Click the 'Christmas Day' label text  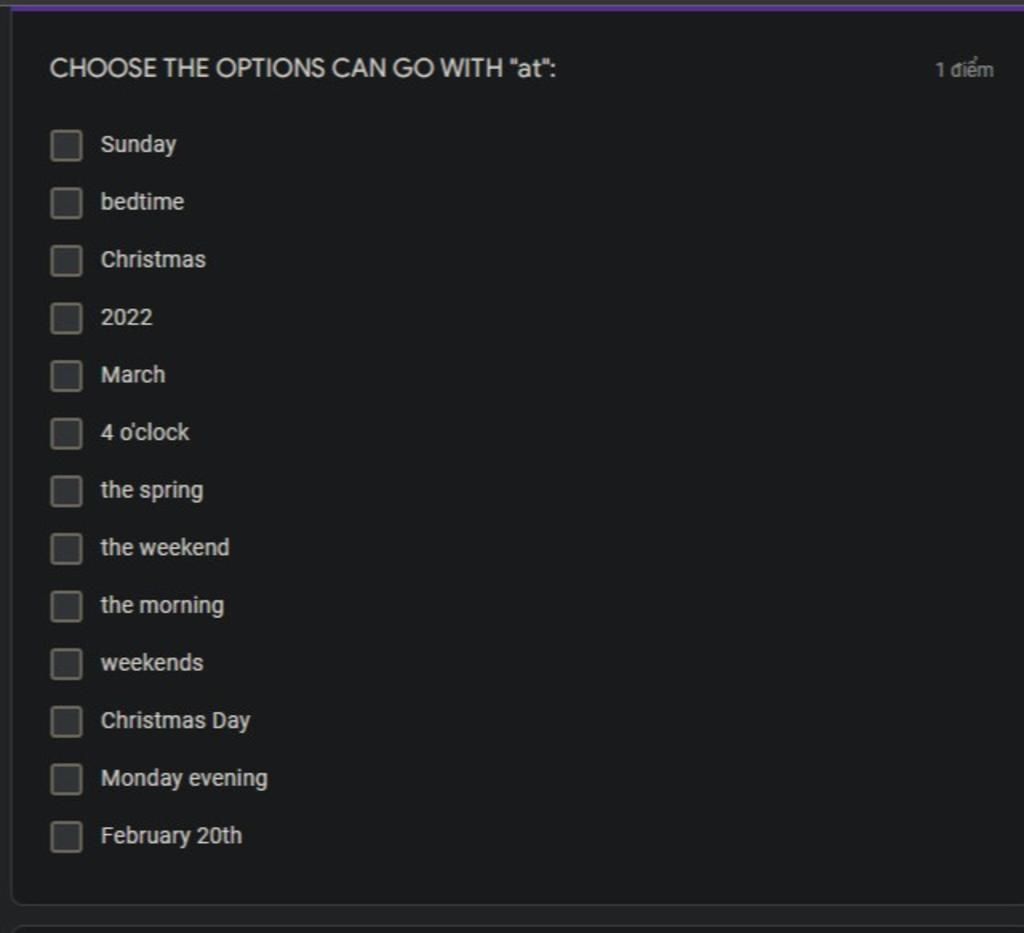pos(176,721)
